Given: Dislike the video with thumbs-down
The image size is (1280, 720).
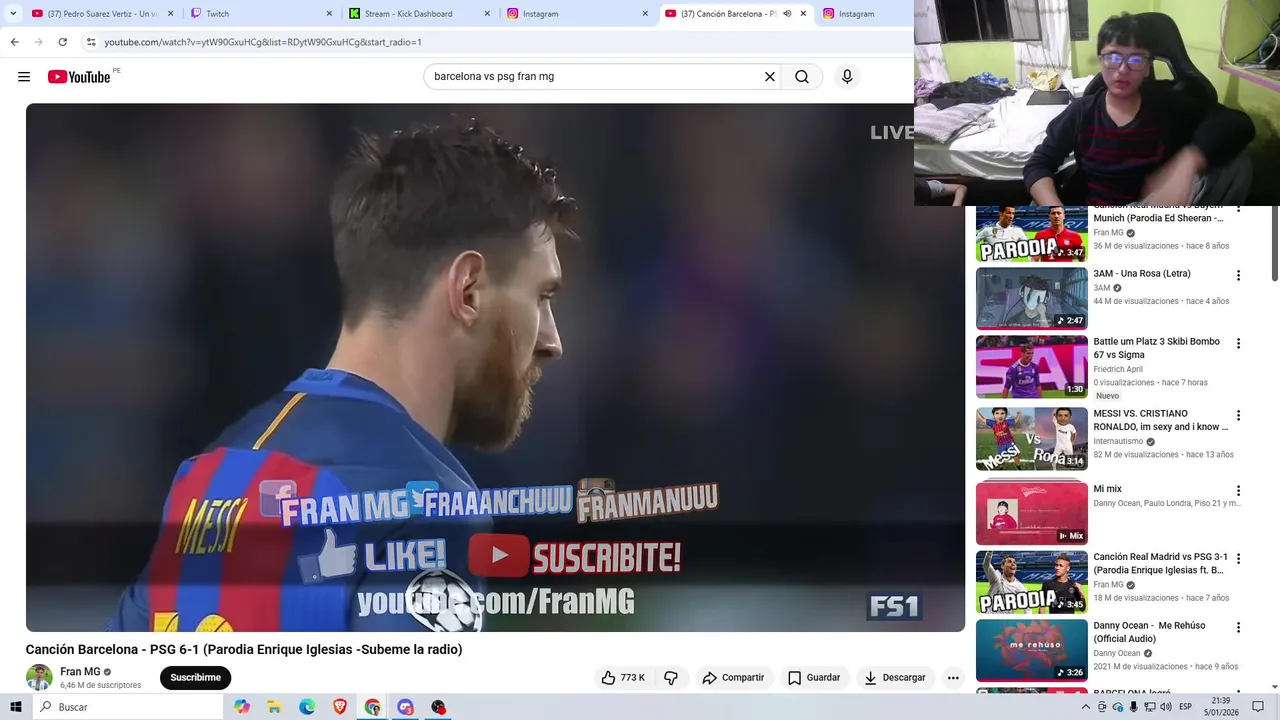Looking at the screenshot, I should (x=671, y=677).
